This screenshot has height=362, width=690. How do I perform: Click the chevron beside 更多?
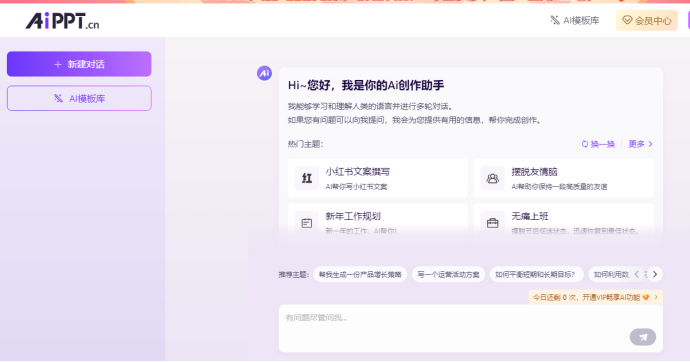point(650,144)
